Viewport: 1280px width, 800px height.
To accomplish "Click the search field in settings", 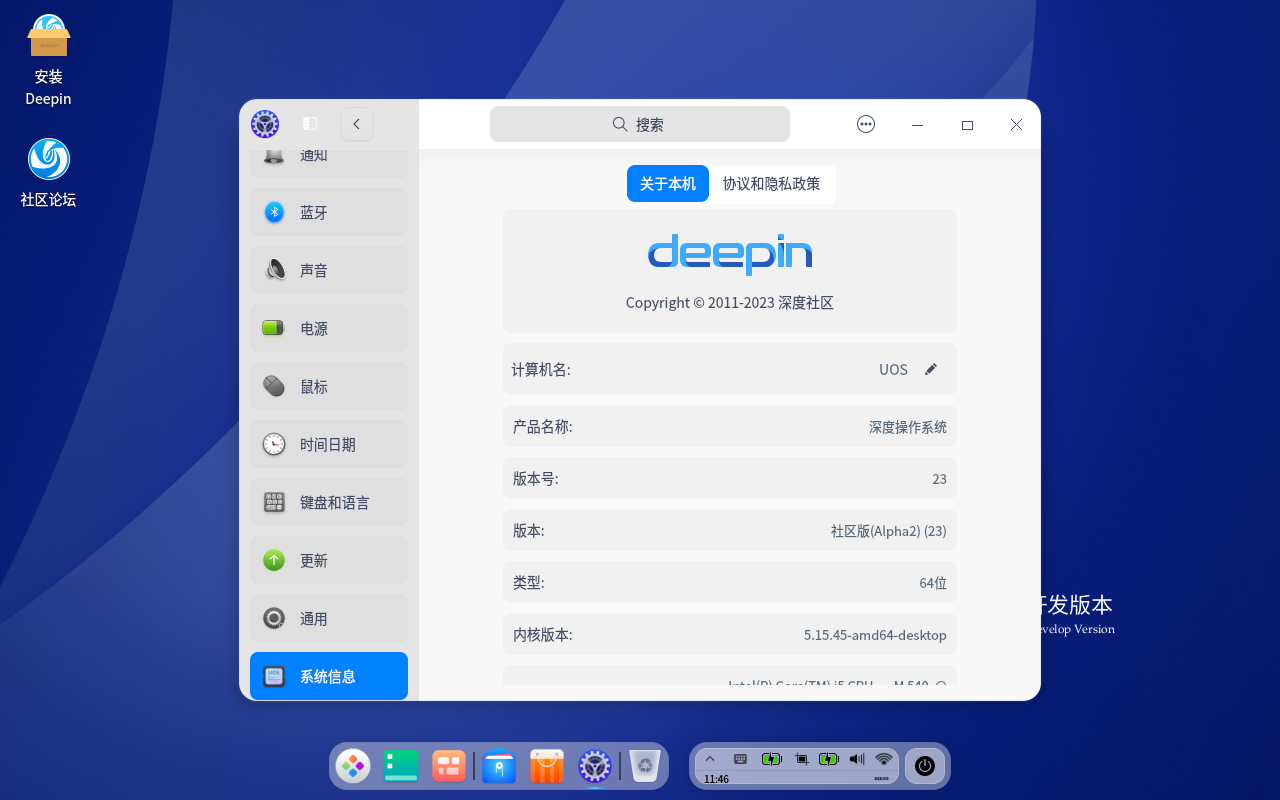I will (640, 123).
